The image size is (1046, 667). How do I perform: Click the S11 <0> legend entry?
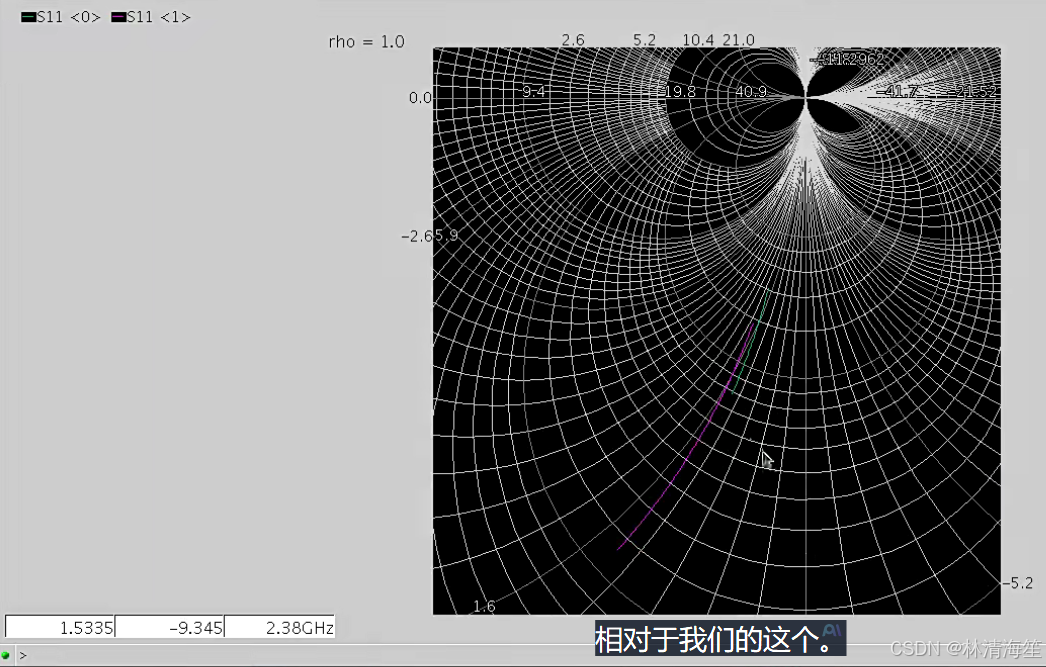click(x=61, y=17)
